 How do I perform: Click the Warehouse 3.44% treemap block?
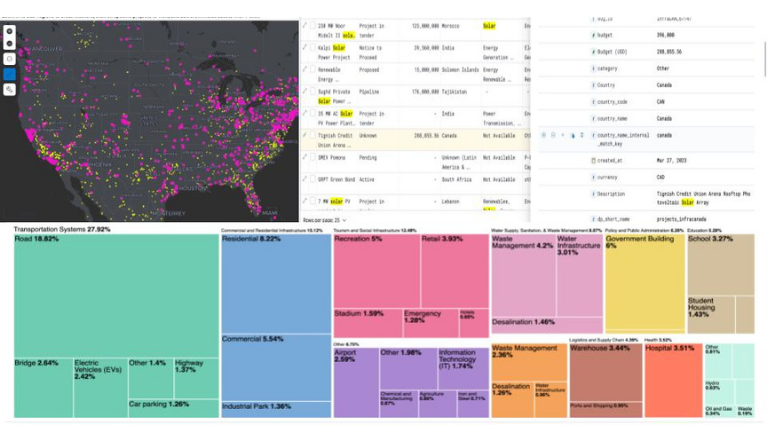tap(606, 372)
